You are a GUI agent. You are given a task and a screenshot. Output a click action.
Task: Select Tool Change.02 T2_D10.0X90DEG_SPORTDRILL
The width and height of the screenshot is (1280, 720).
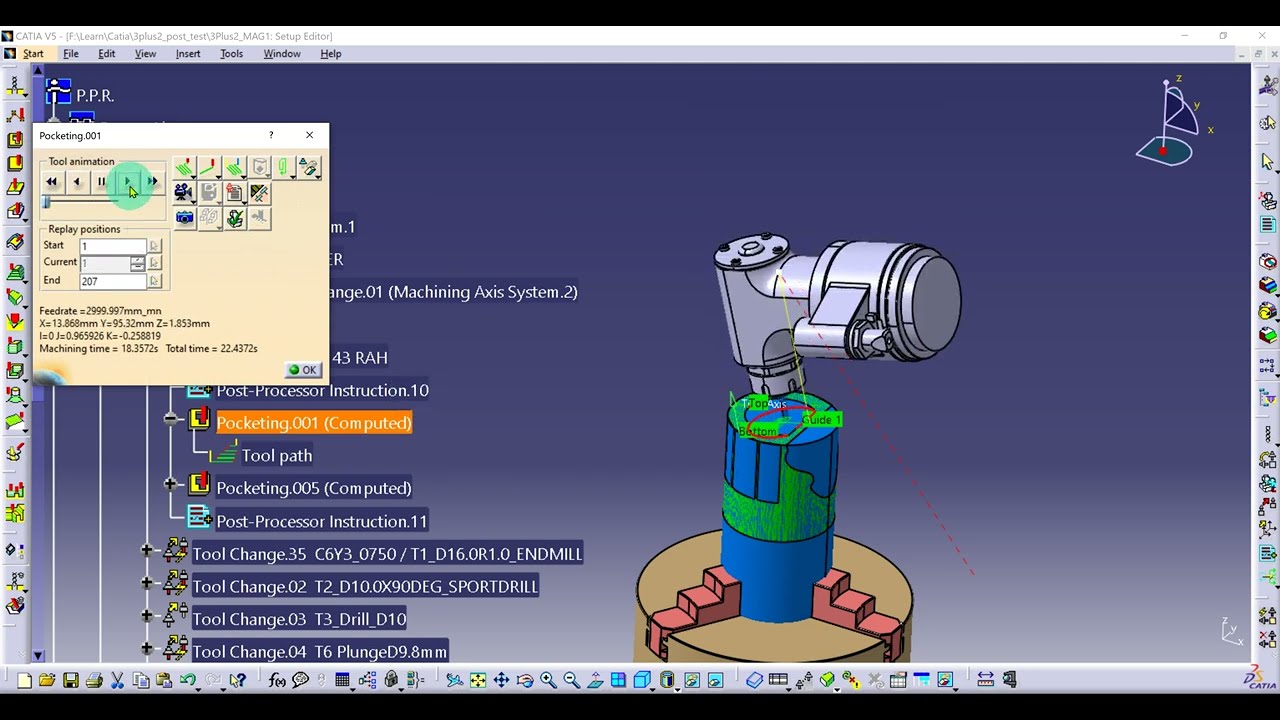(365, 587)
